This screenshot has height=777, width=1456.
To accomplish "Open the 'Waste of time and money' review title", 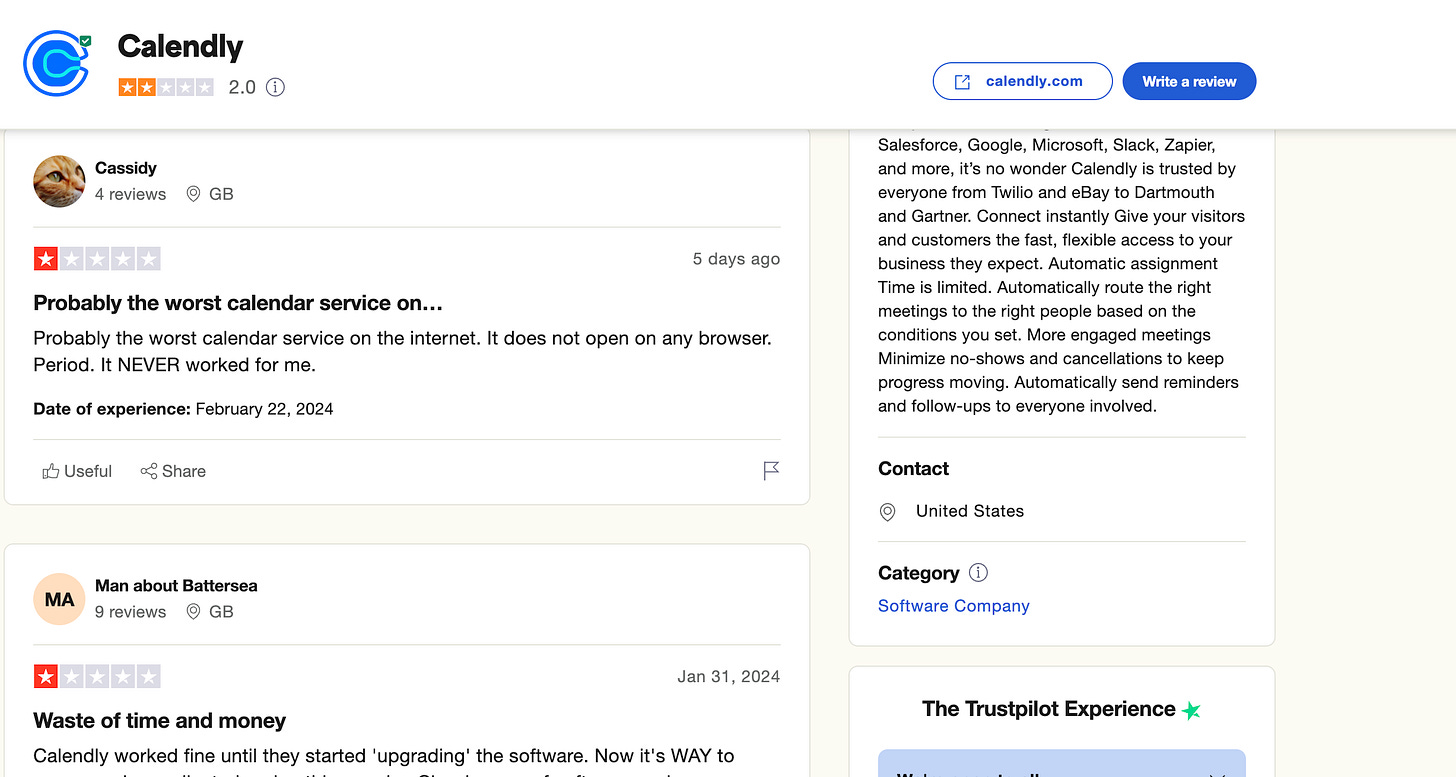I will click(160, 721).
